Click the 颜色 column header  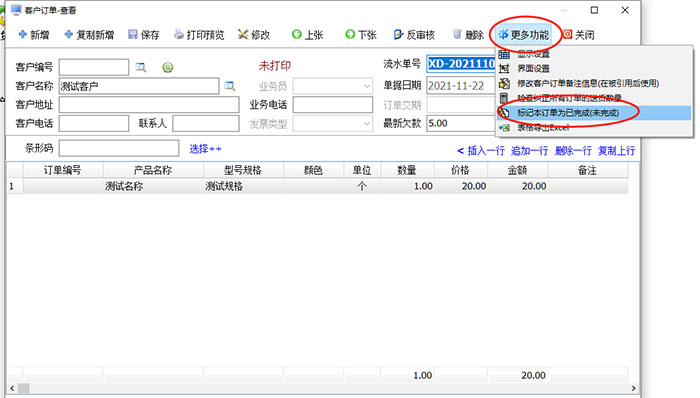pos(313,170)
